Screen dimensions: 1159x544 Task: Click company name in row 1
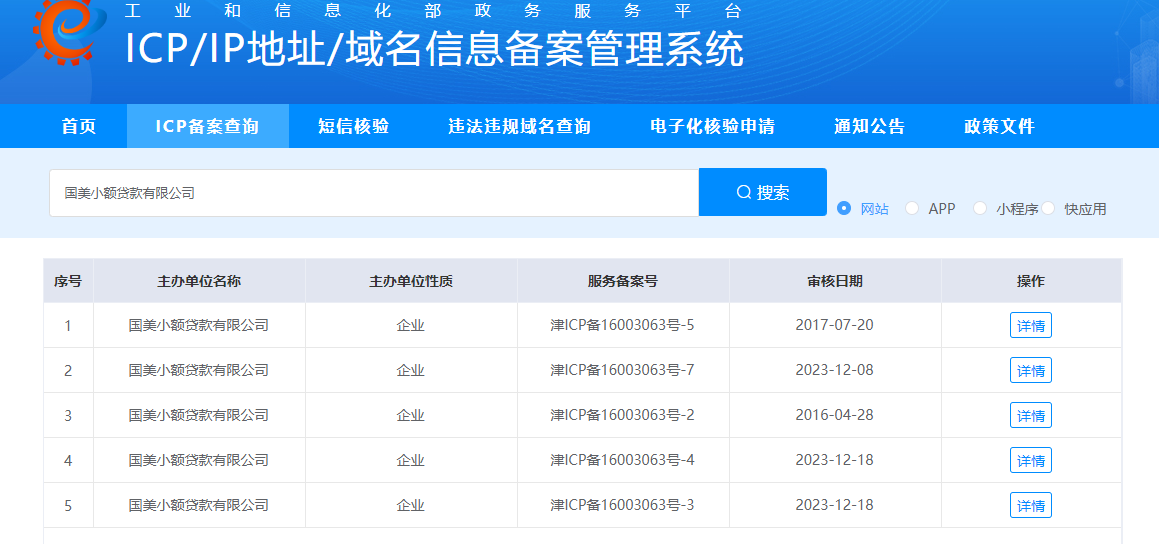tap(199, 325)
